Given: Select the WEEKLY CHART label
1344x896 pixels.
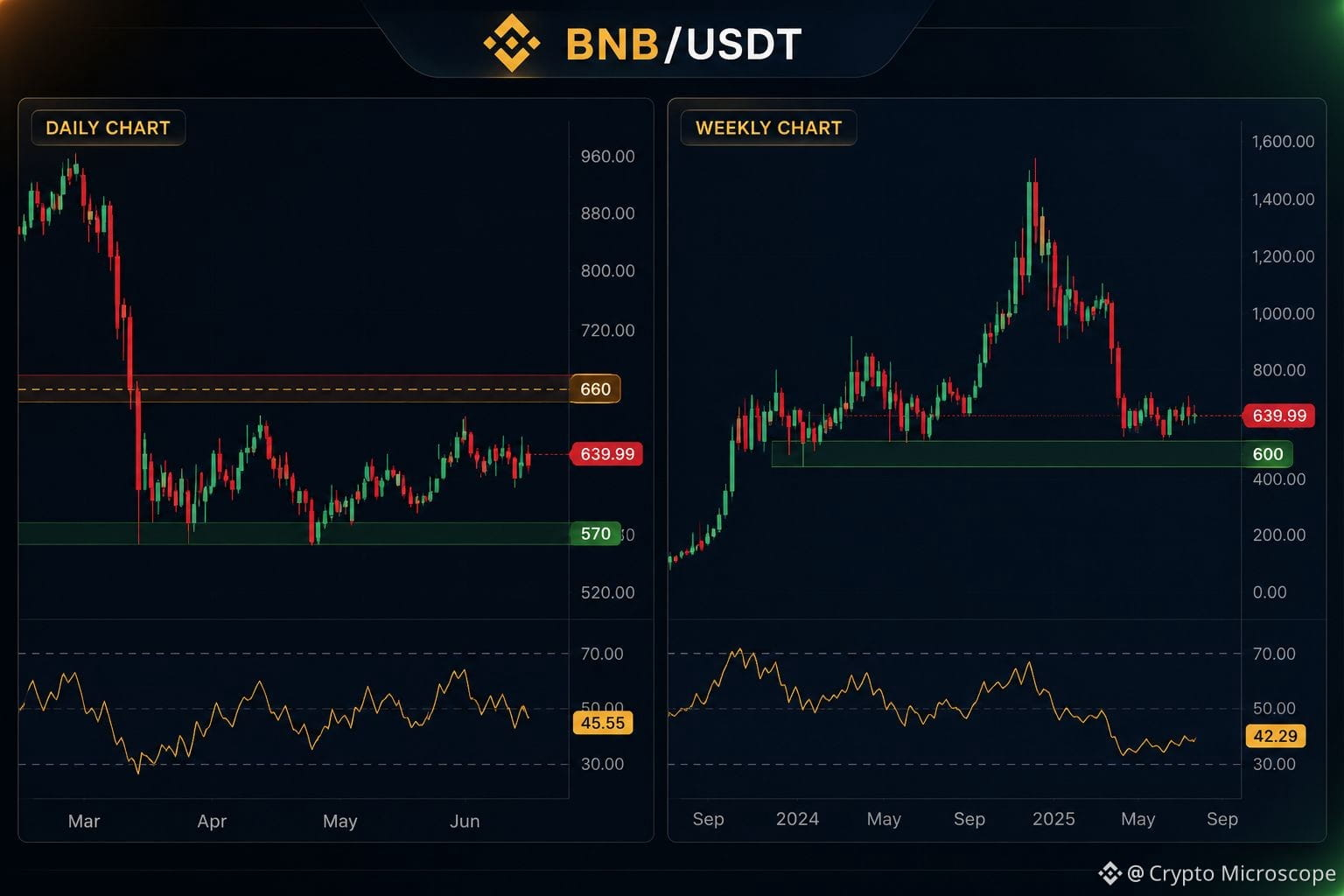Looking at the screenshot, I should 768,128.
